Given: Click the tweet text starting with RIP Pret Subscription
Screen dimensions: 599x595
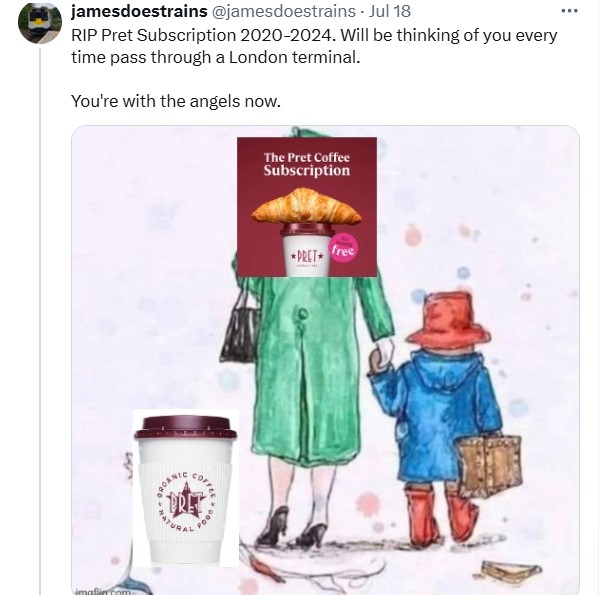Looking at the screenshot, I should click(314, 46).
